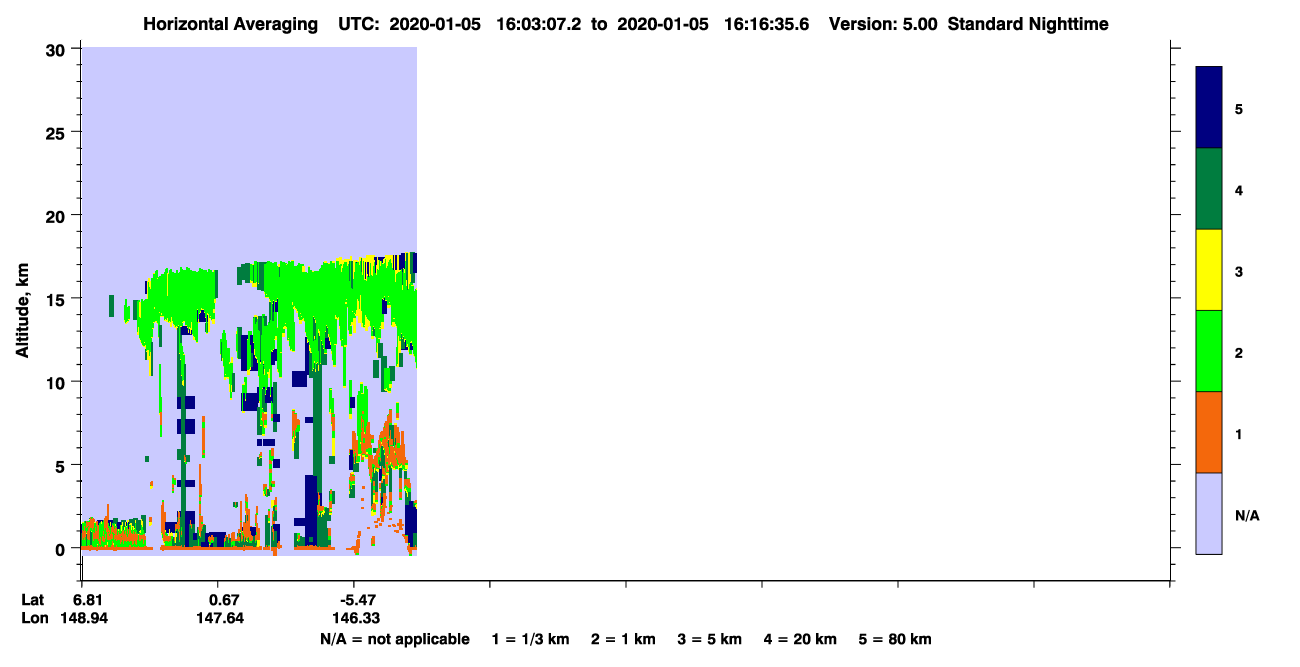Click the y-axis tick label '30'
This screenshot has height=667, width=1300.
pyautogui.click(x=58, y=49)
